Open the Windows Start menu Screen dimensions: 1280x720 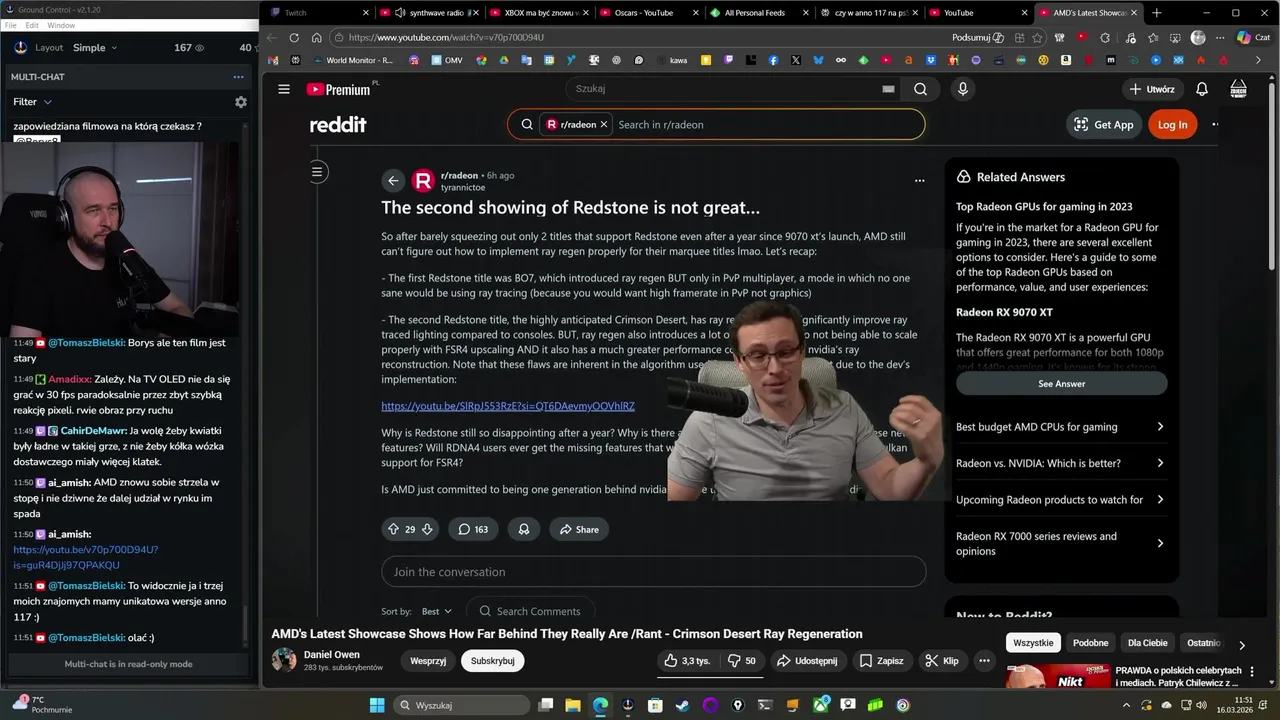click(x=377, y=705)
